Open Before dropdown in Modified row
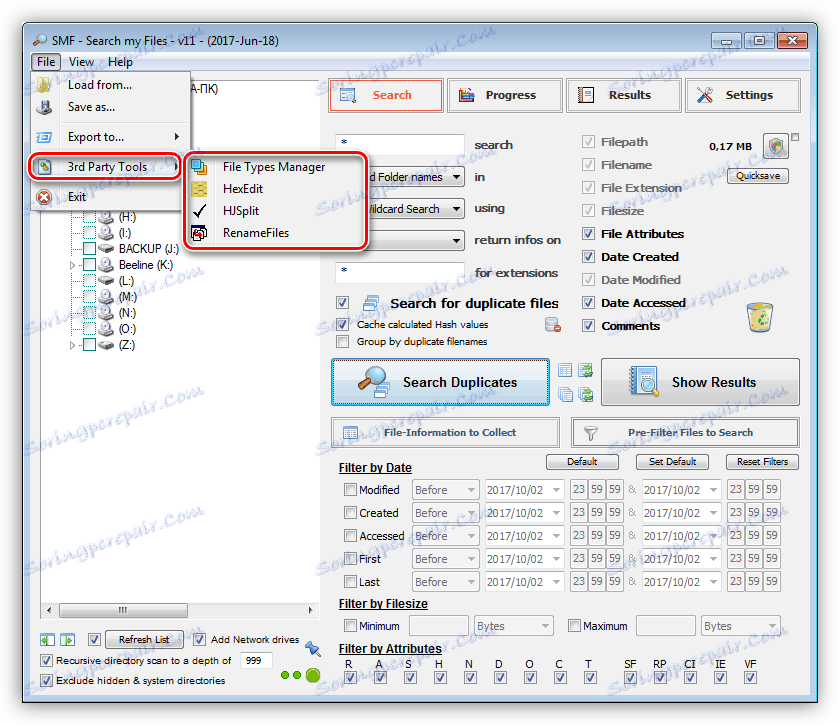Image resolution: width=840 pixels, height=725 pixels. pyautogui.click(x=445, y=490)
